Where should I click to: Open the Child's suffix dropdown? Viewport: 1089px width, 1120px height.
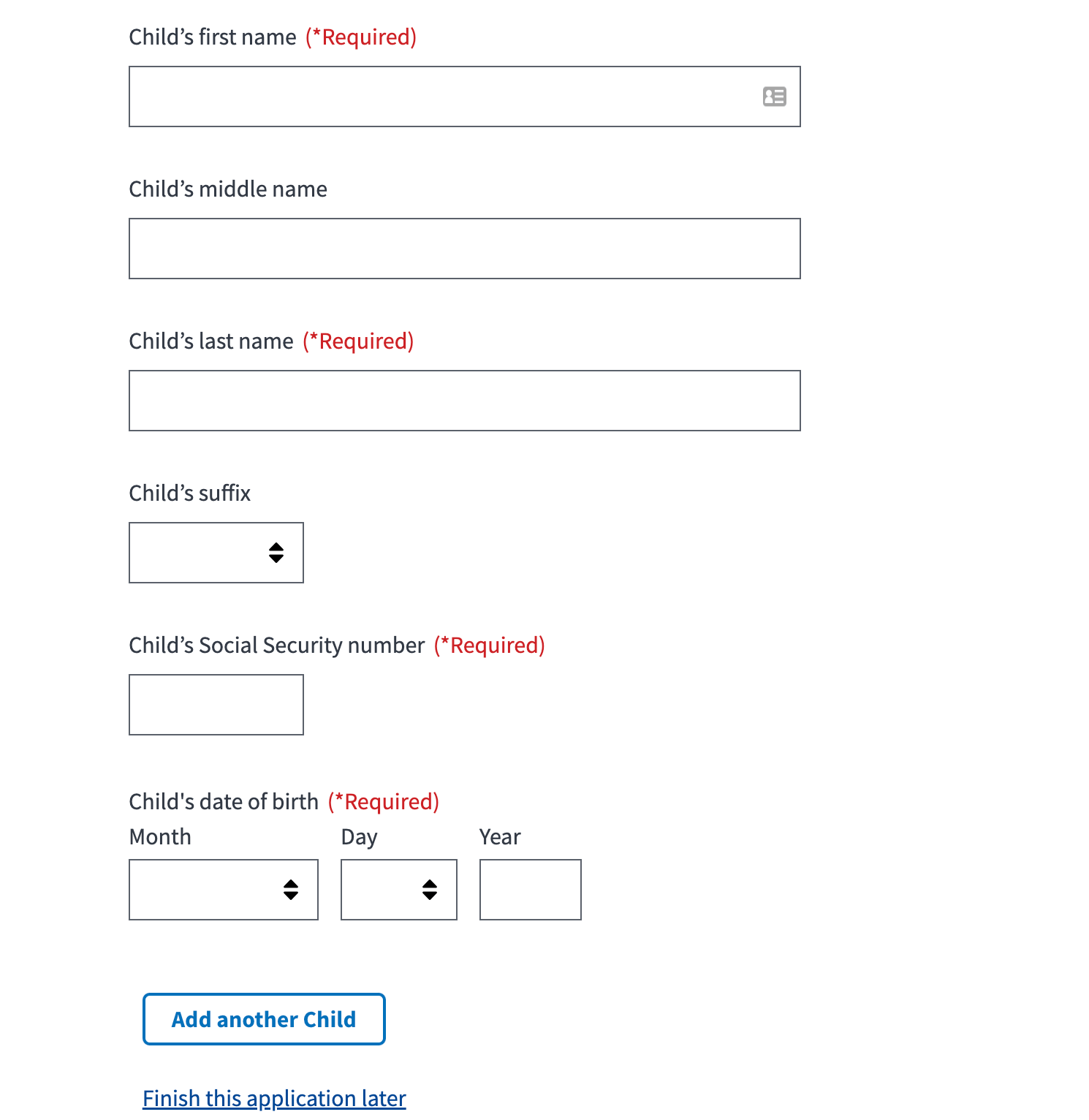click(216, 553)
